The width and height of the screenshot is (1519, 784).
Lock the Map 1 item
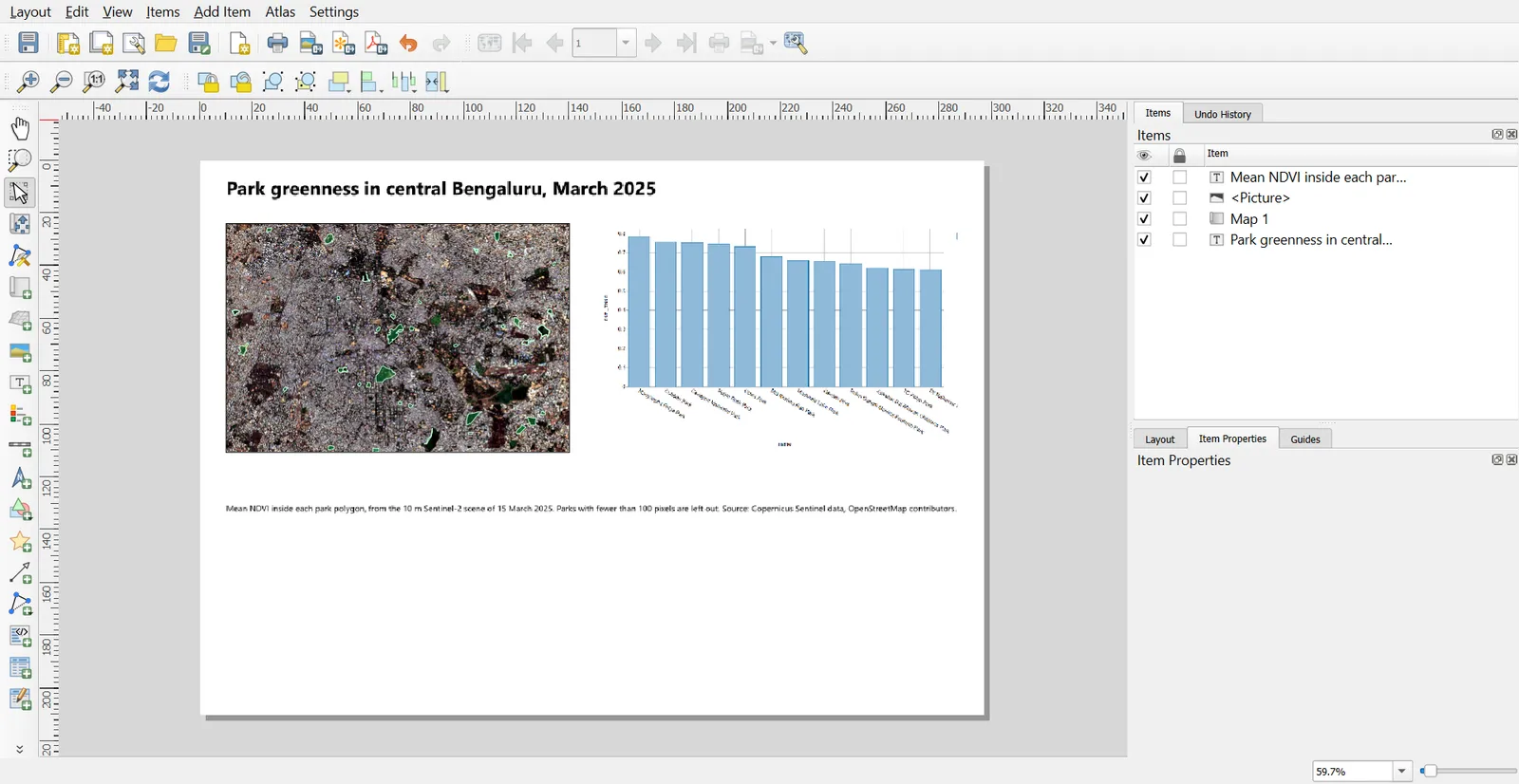coord(1180,219)
